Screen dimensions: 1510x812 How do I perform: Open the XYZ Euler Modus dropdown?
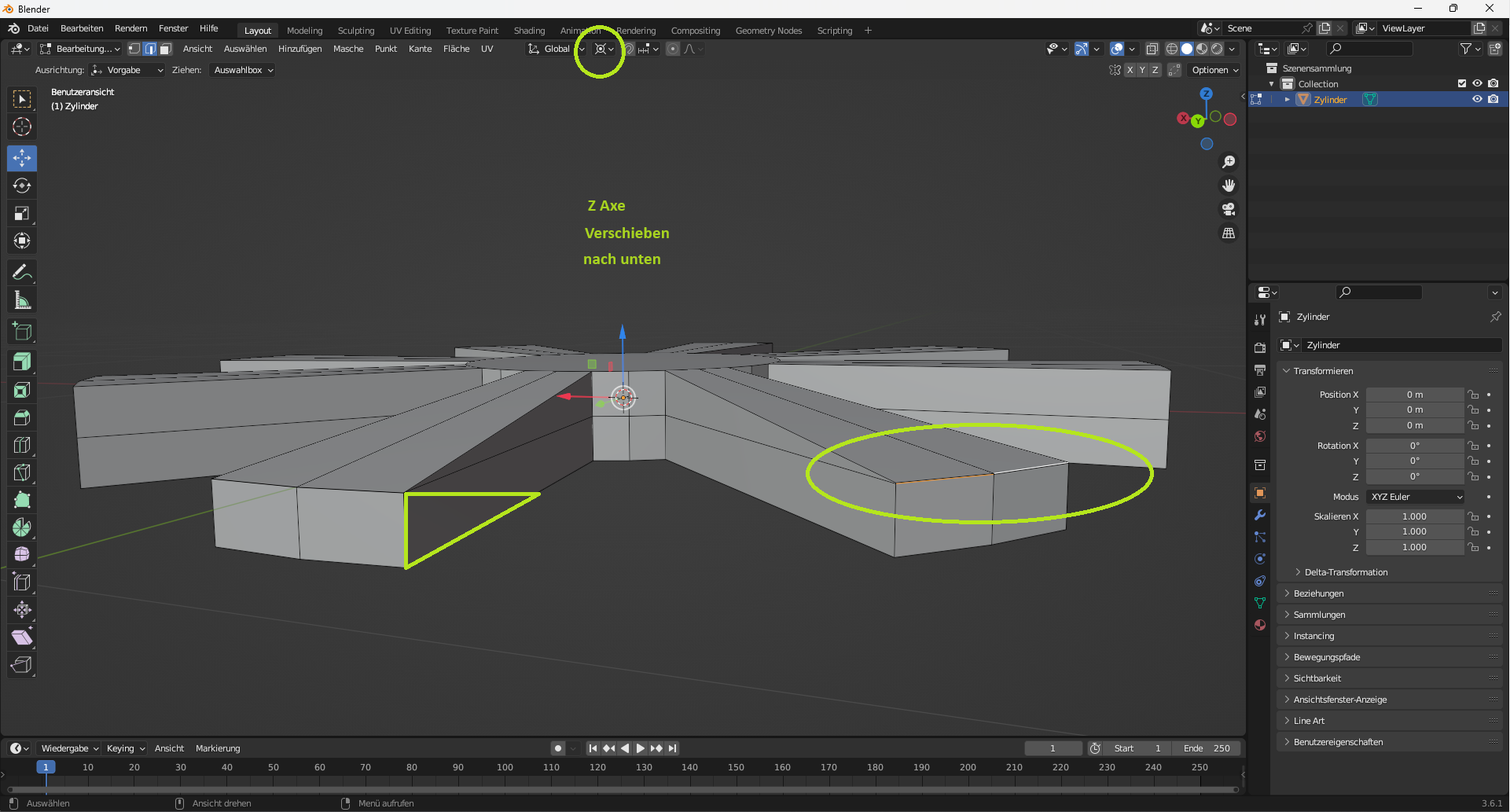[1416, 497]
